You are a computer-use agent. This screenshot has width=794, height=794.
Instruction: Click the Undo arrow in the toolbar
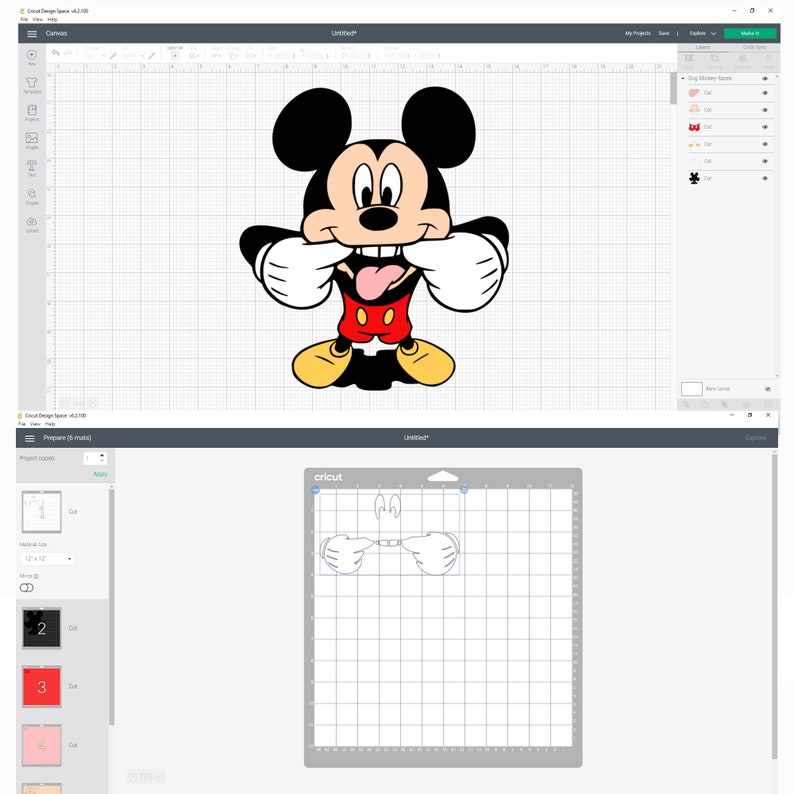[56, 53]
